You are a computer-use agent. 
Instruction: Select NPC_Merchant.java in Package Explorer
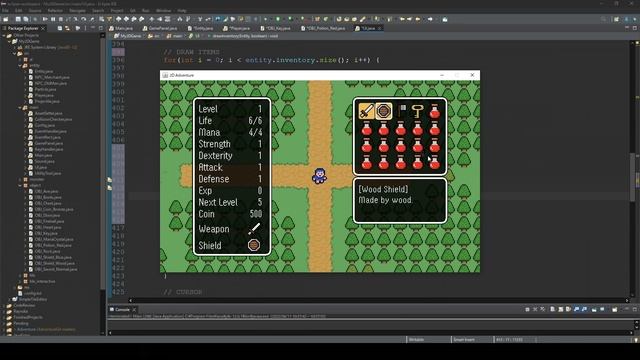point(52,77)
